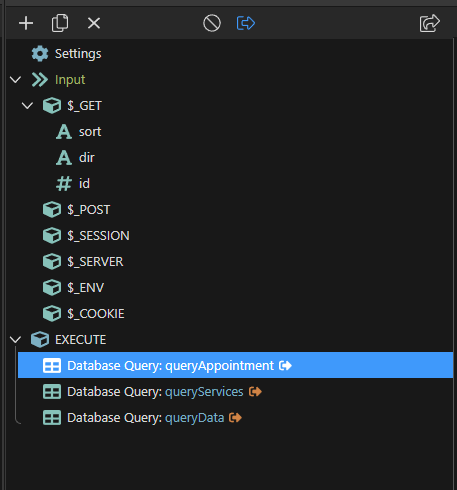This screenshot has width=457, height=490.
Task: Open Settings gear item
Action: (66, 54)
